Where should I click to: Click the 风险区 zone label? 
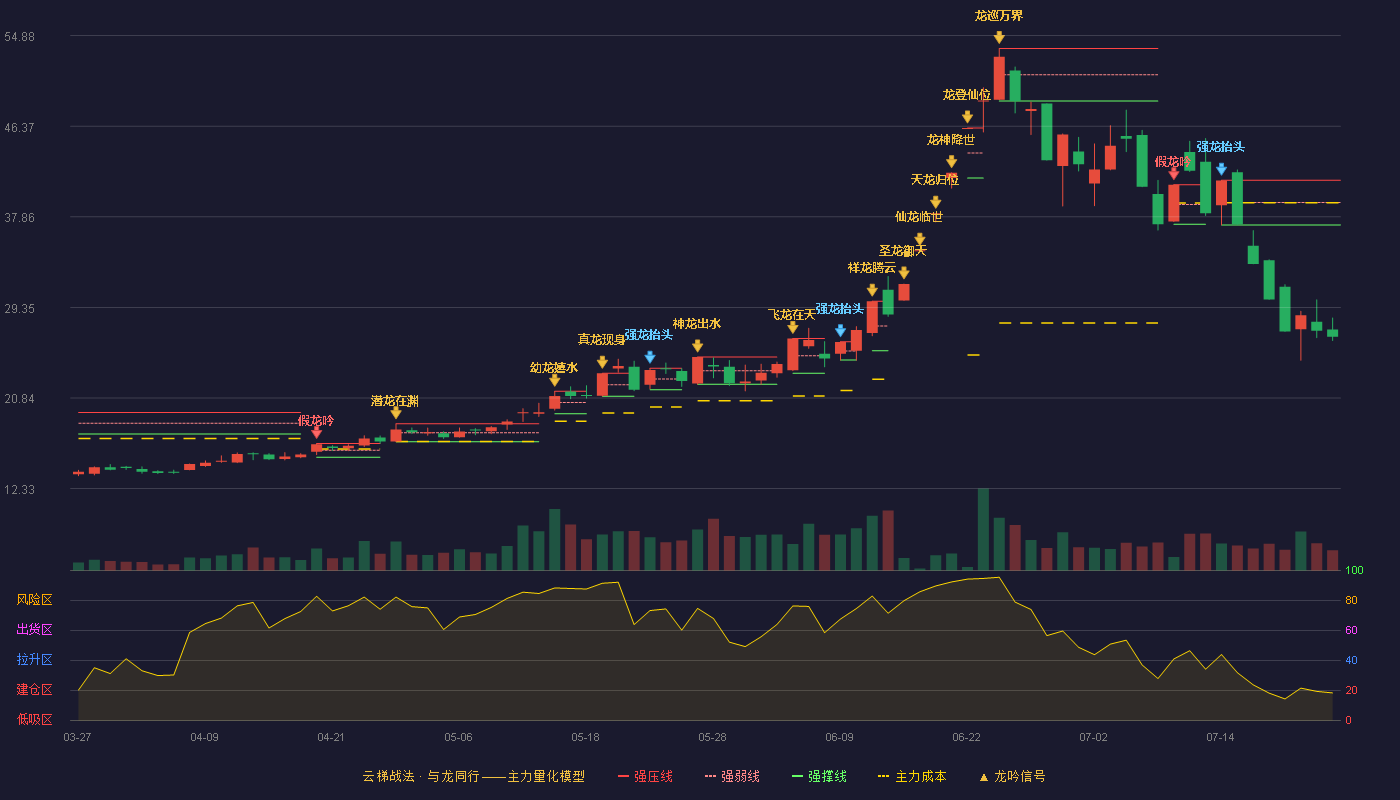[x=34, y=600]
